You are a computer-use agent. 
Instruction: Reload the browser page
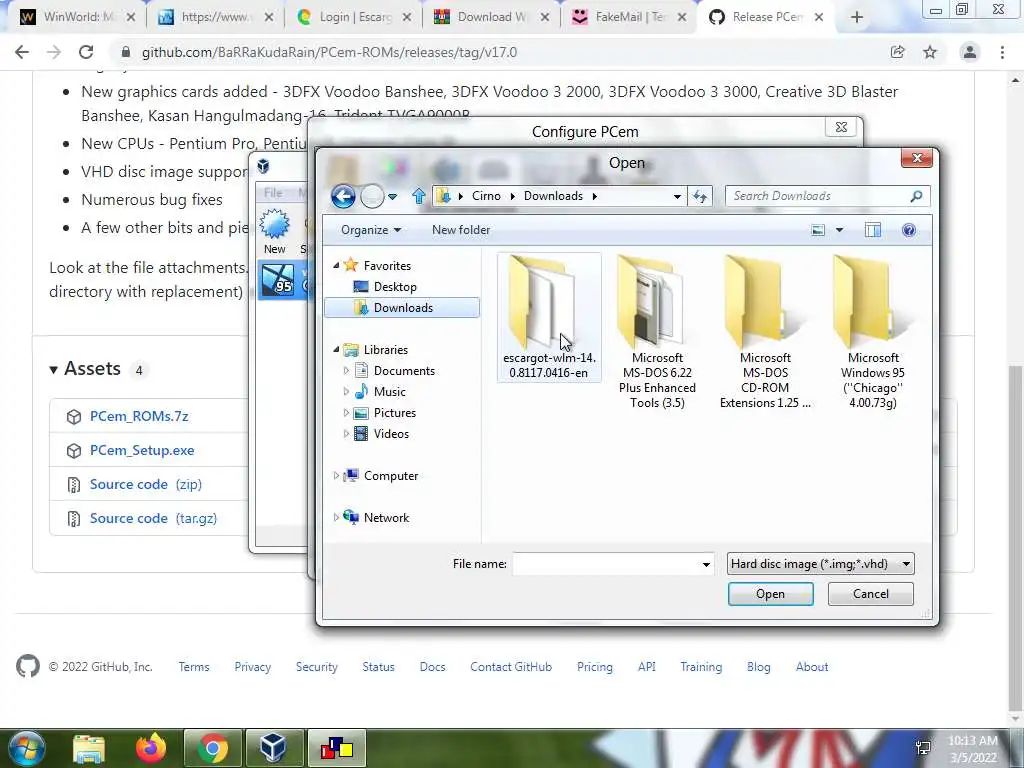coord(86,52)
